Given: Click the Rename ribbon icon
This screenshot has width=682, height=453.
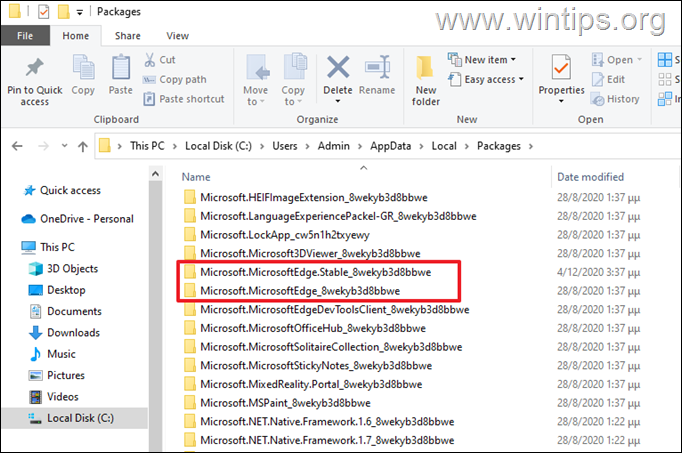Looking at the screenshot, I should pyautogui.click(x=377, y=67).
